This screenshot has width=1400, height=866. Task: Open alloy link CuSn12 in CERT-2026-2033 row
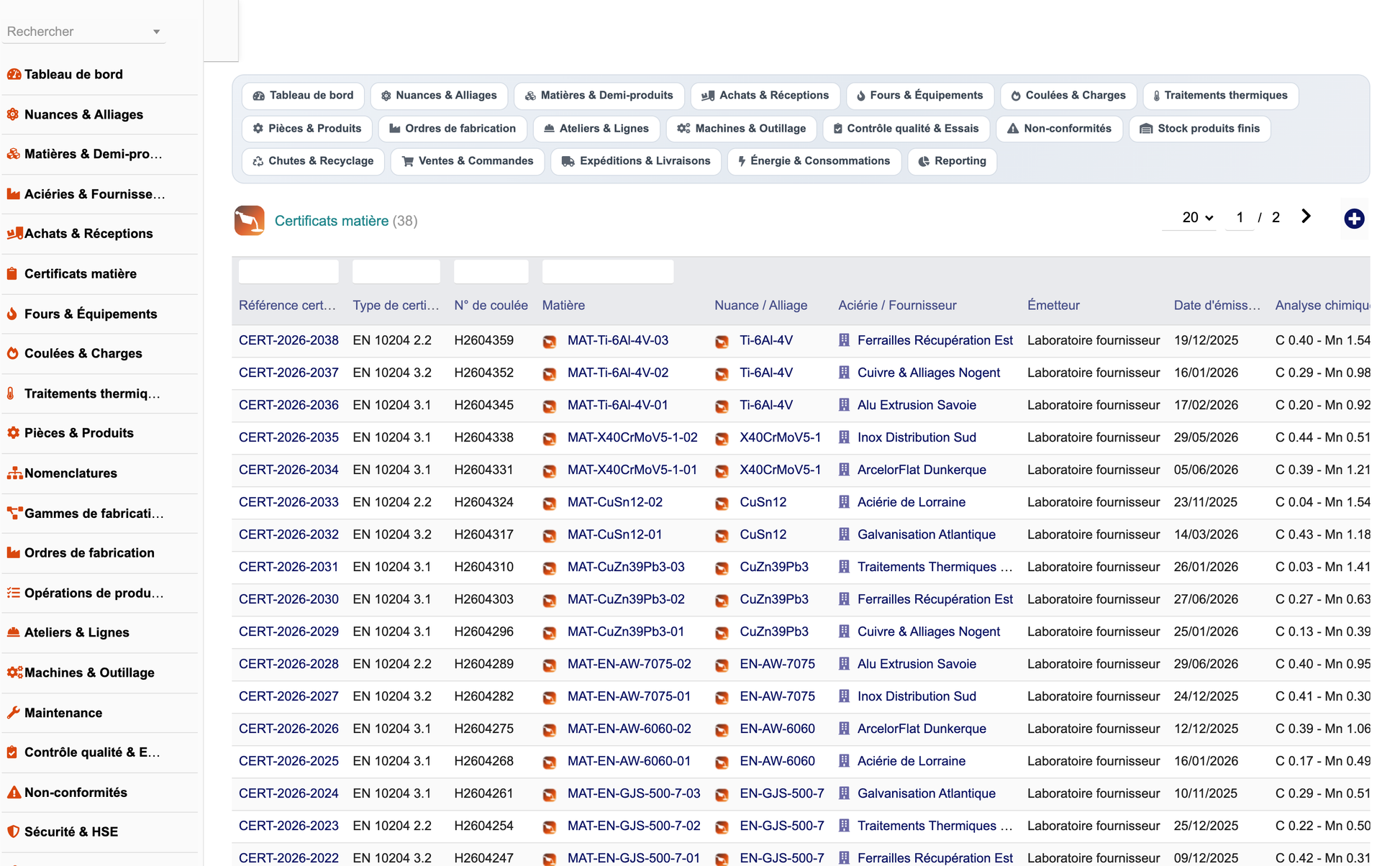click(763, 502)
